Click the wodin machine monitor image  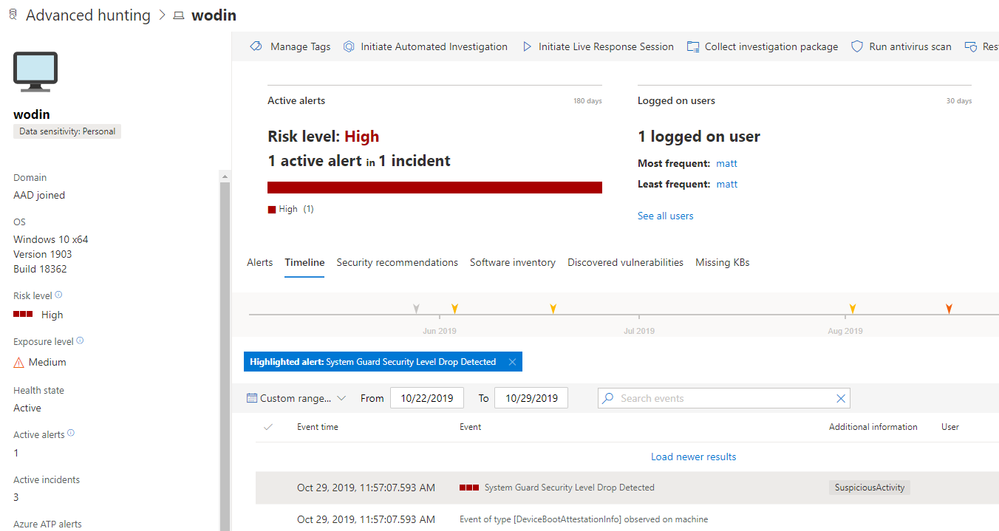point(35,71)
